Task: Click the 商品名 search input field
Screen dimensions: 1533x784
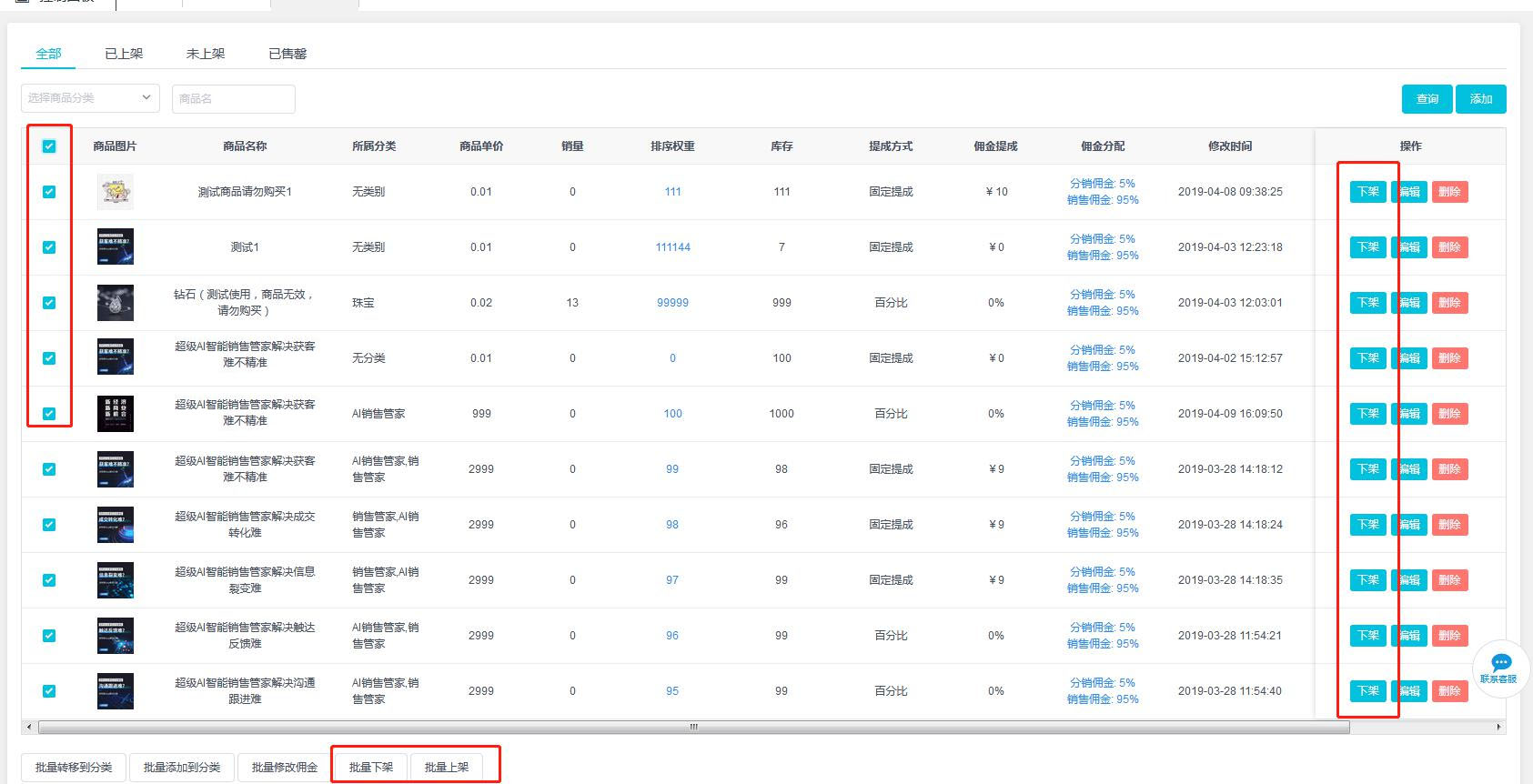Action: [233, 98]
